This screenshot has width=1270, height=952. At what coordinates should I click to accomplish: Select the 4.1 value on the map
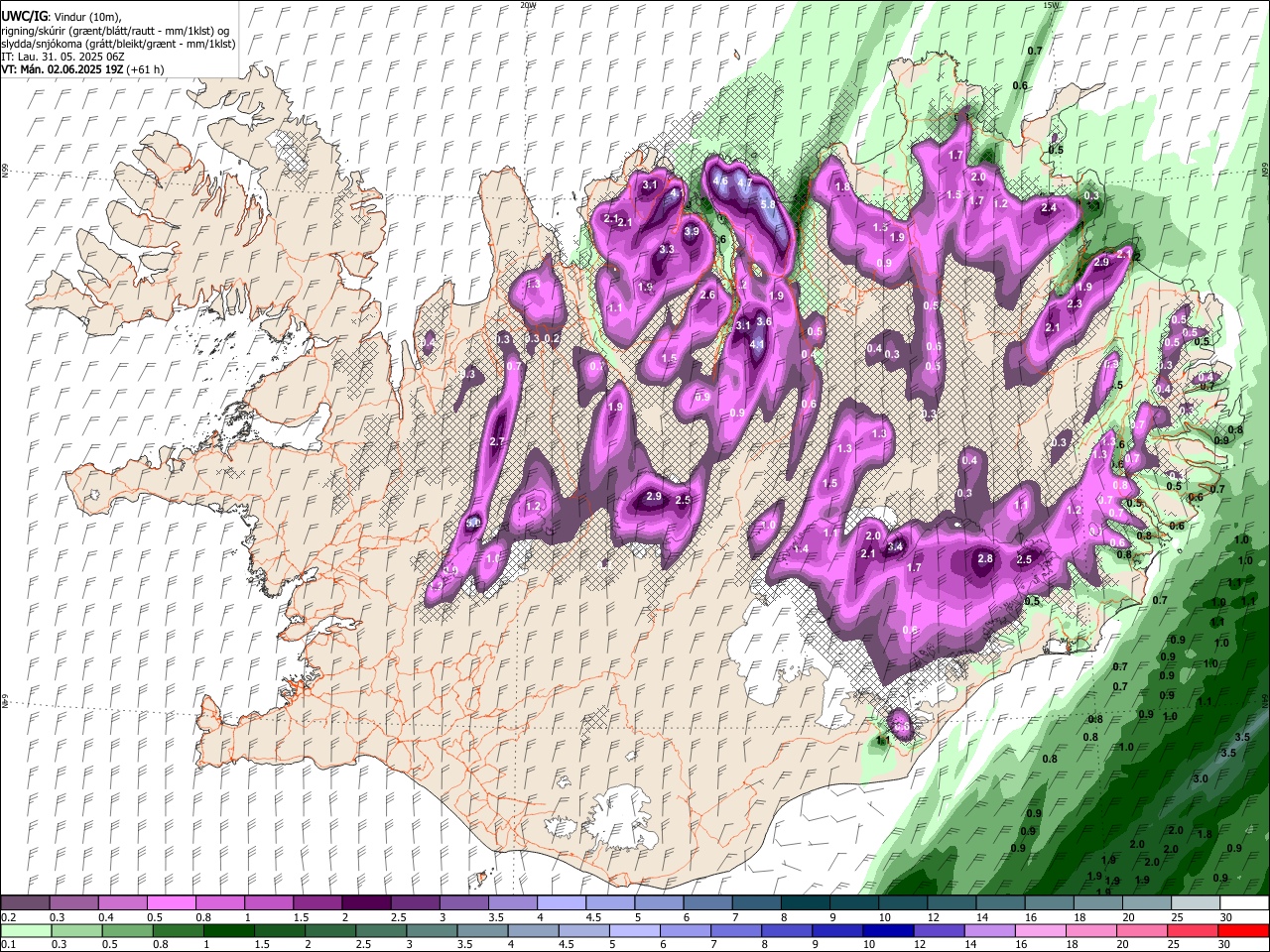756,345
